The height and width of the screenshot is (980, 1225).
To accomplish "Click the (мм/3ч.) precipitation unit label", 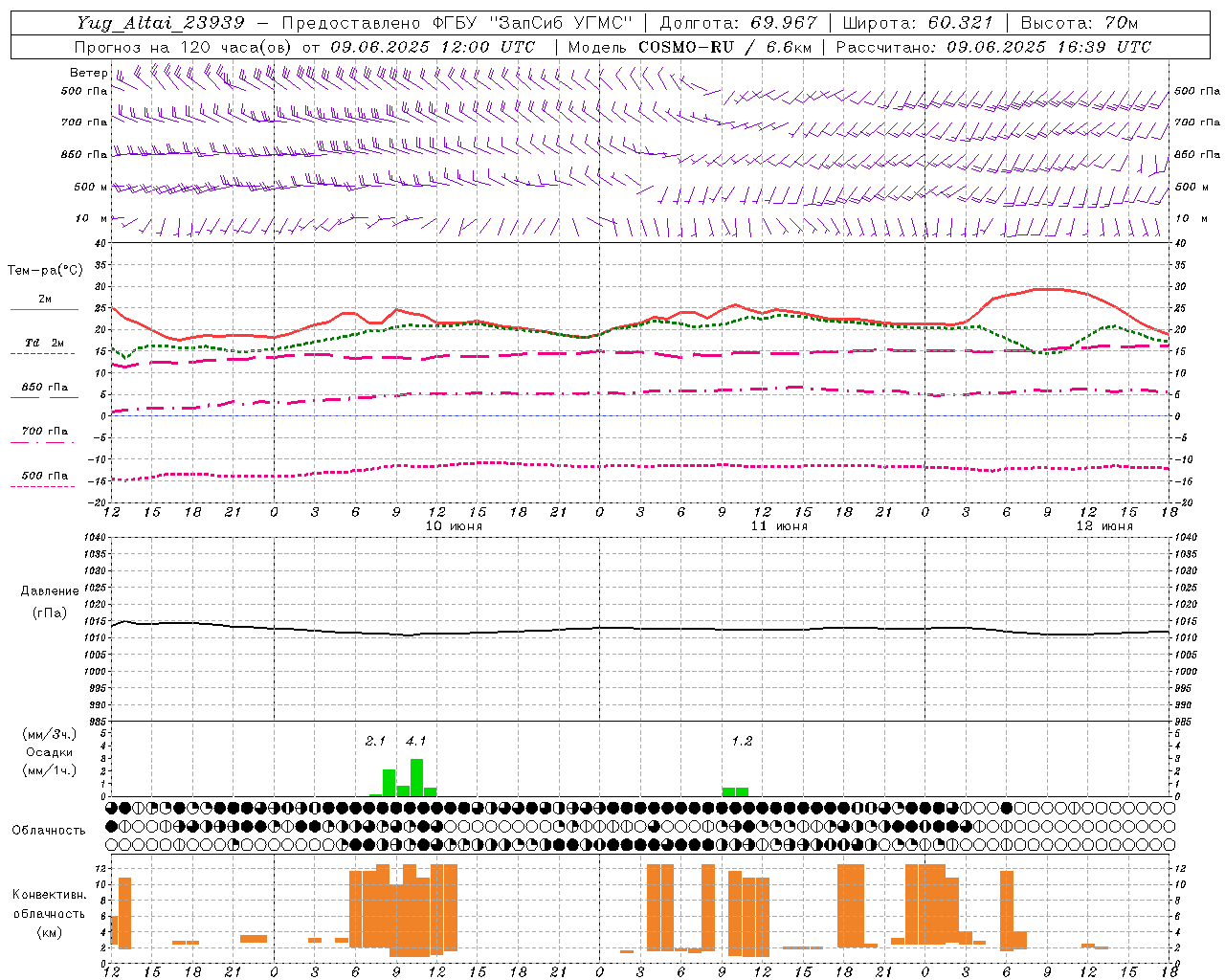I will point(50,734).
